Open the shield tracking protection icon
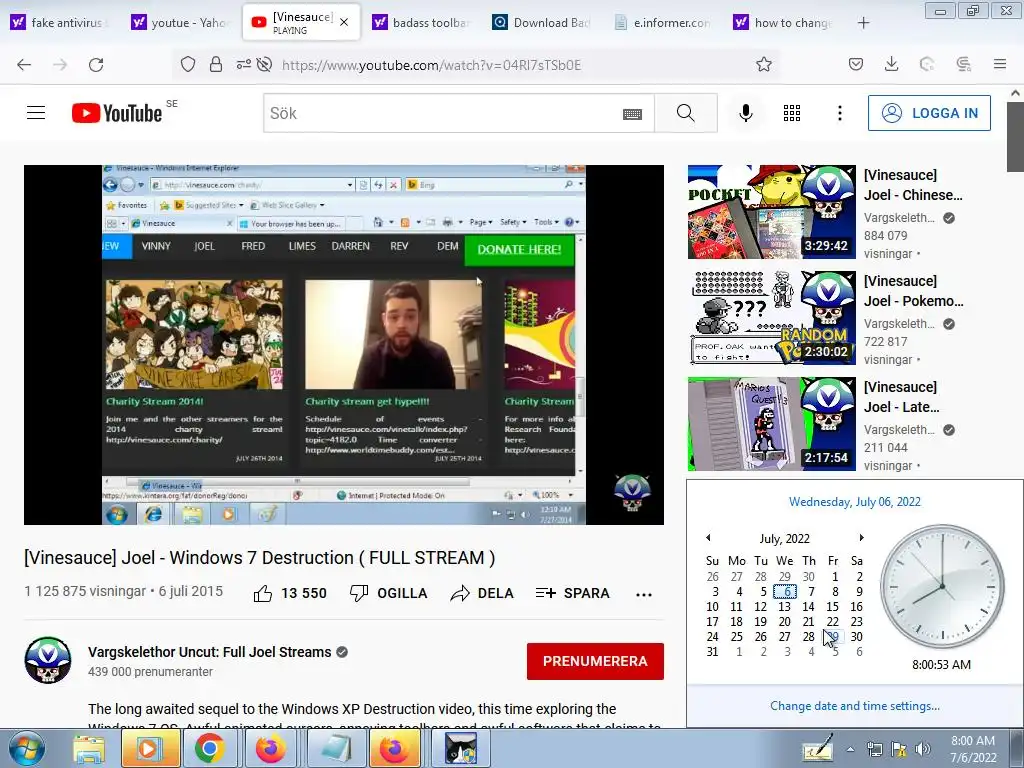 tap(188, 65)
